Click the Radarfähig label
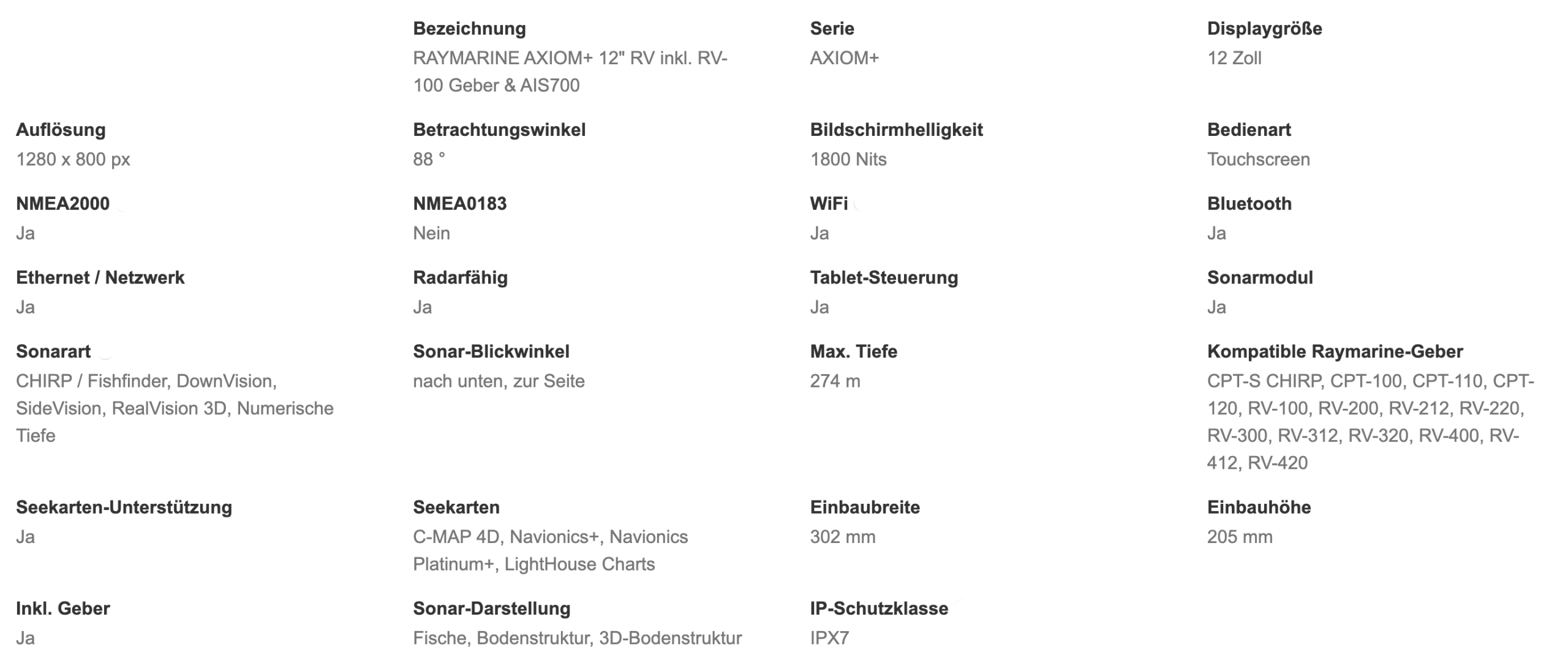Screen dimensions: 1568x663 [x=460, y=278]
